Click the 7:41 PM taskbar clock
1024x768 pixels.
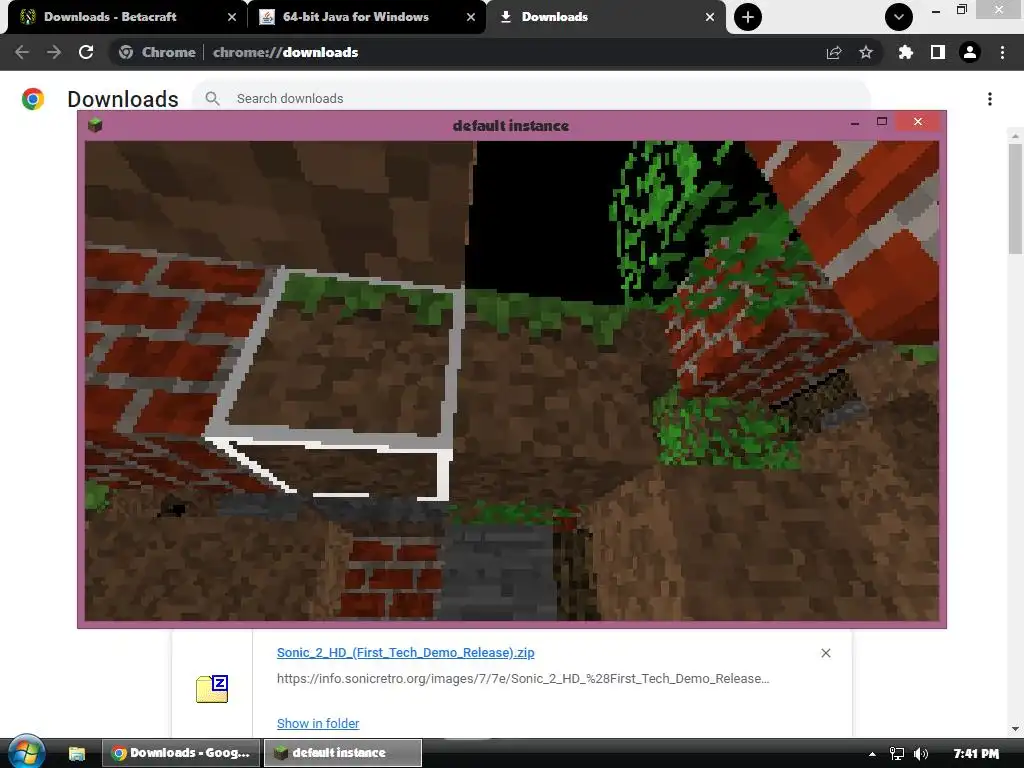pyautogui.click(x=976, y=754)
